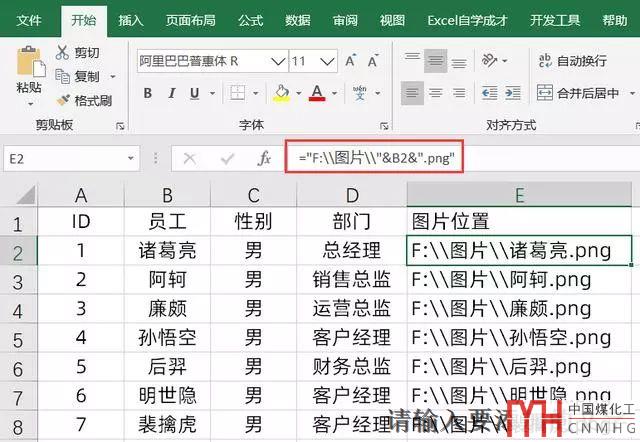Toggle left horizontal alignment

click(x=412, y=93)
